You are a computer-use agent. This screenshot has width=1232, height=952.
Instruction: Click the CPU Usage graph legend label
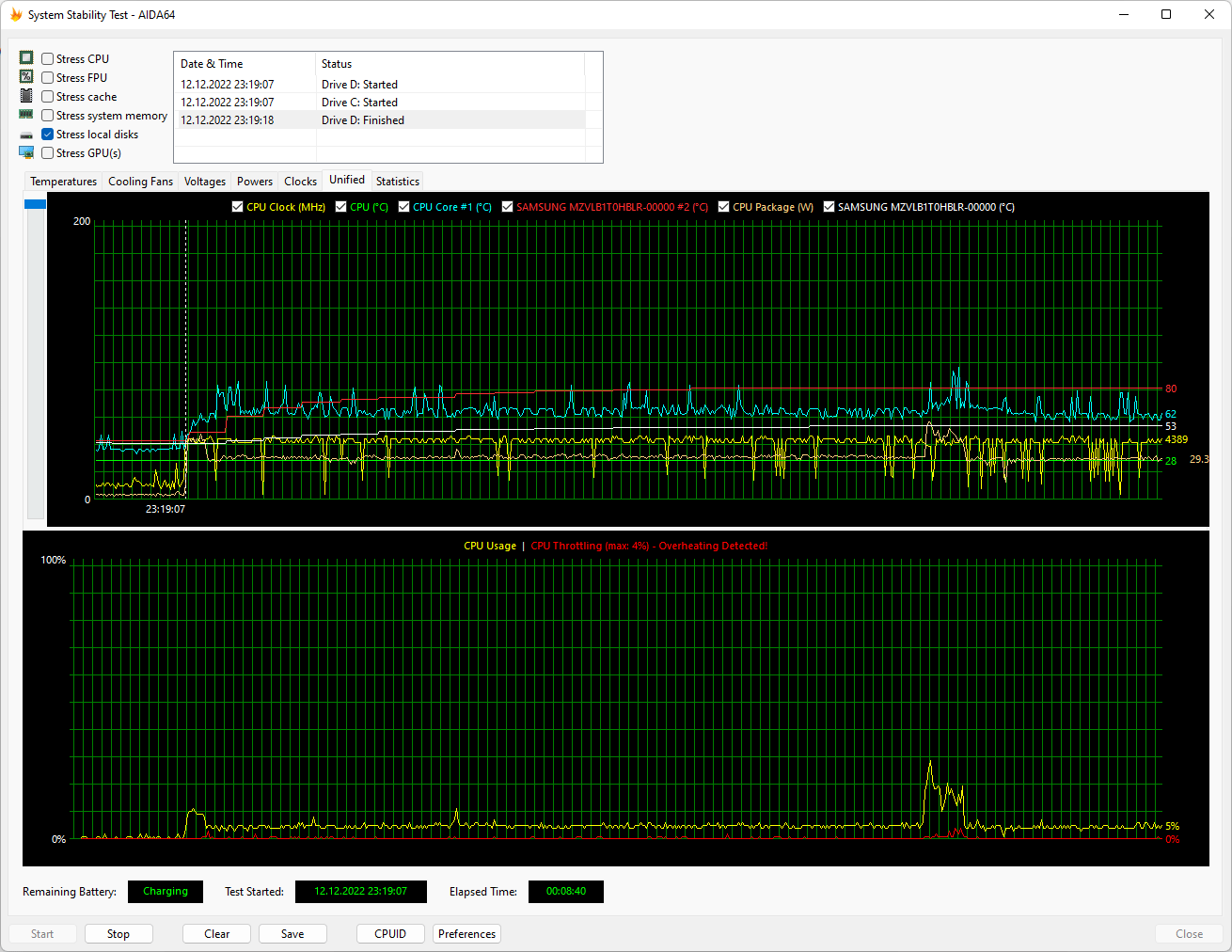click(490, 546)
